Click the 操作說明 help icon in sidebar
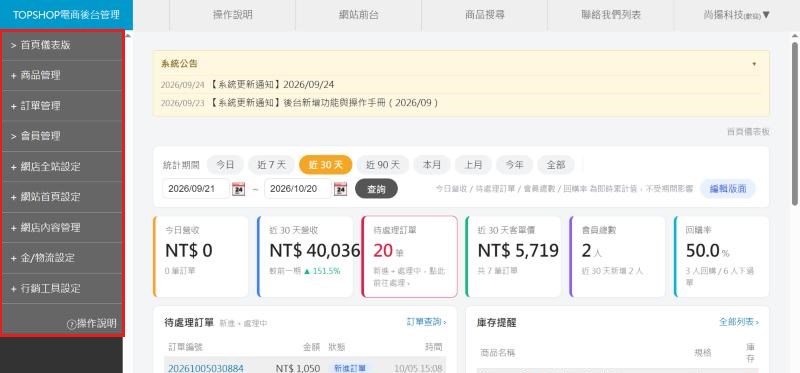This screenshot has height=373, width=800. tap(71, 324)
